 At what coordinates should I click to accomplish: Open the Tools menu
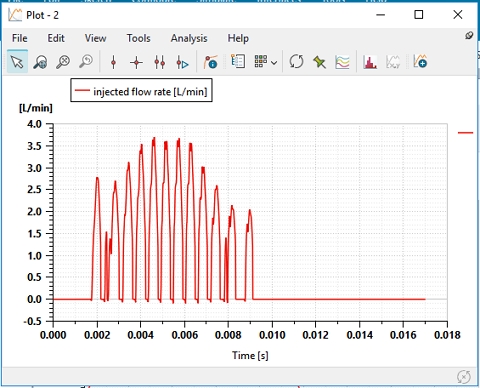tap(138, 38)
